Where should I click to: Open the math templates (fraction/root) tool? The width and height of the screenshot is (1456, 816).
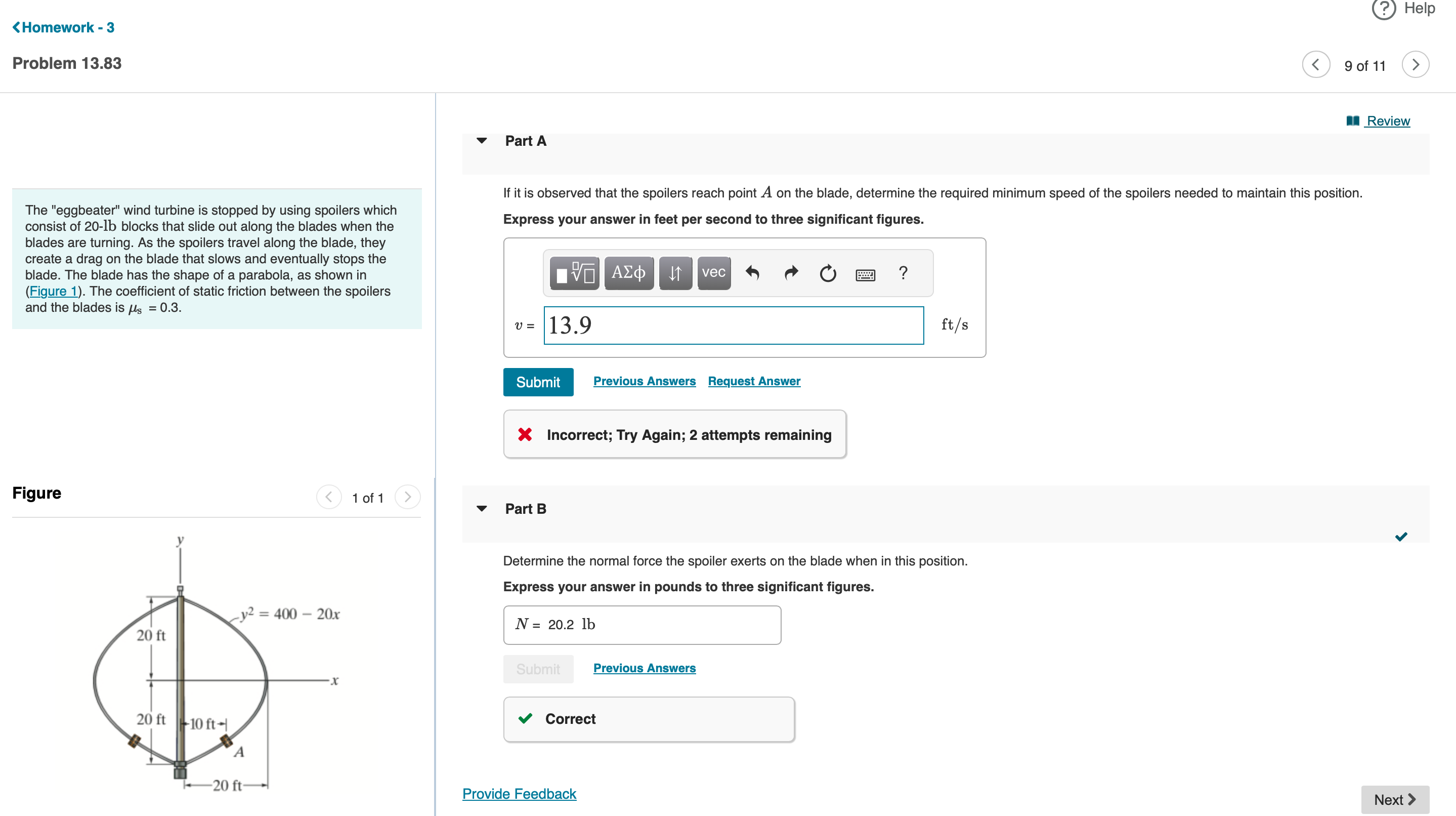pos(574,273)
